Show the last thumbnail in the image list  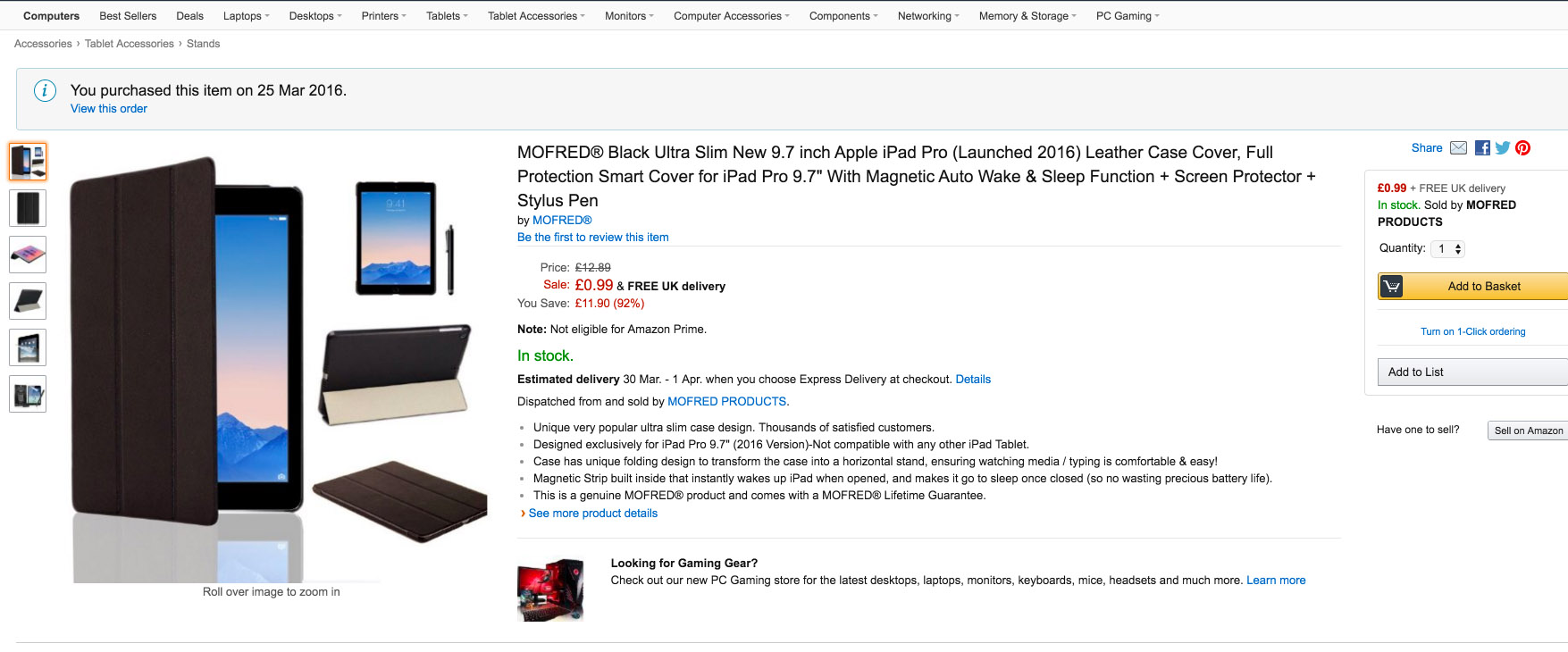click(x=28, y=394)
